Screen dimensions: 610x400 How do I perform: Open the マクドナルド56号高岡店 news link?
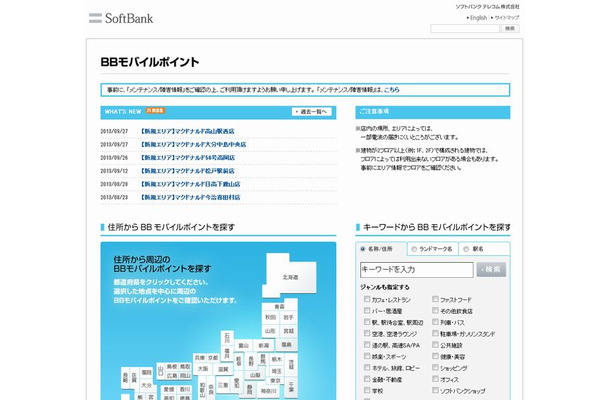tap(188, 158)
